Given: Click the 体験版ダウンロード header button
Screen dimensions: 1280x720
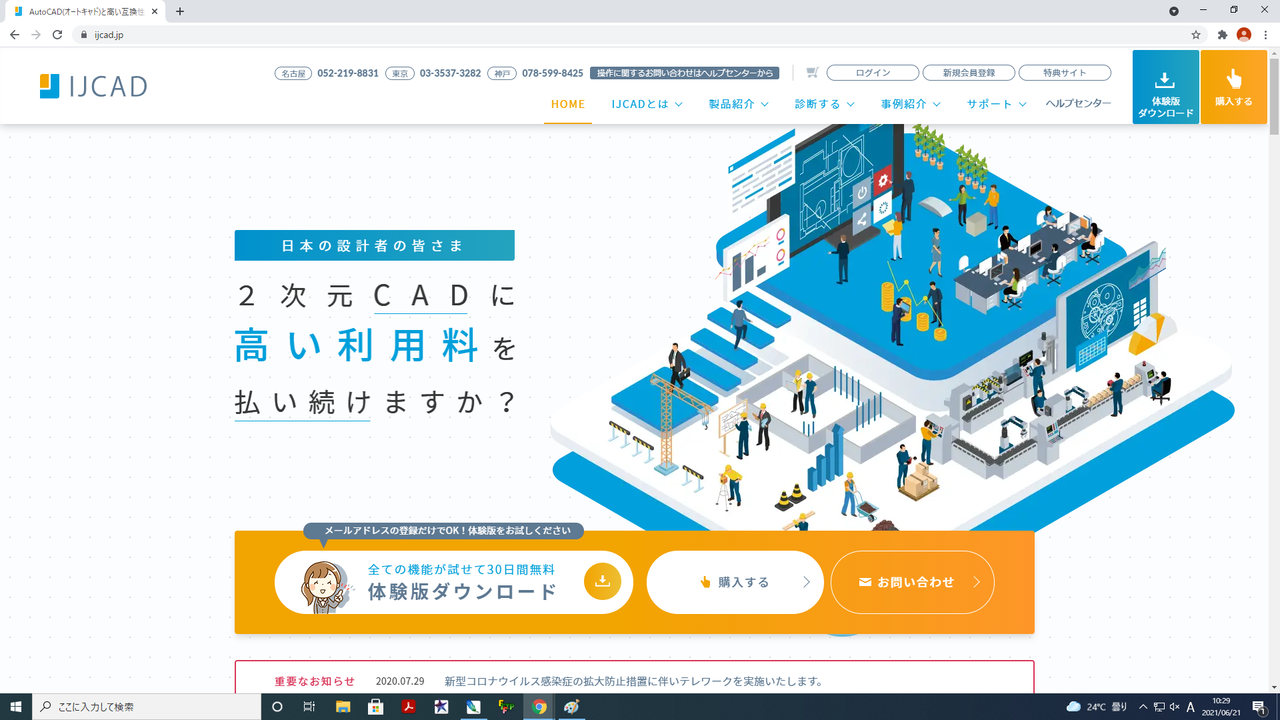Looking at the screenshot, I should click(x=1166, y=87).
